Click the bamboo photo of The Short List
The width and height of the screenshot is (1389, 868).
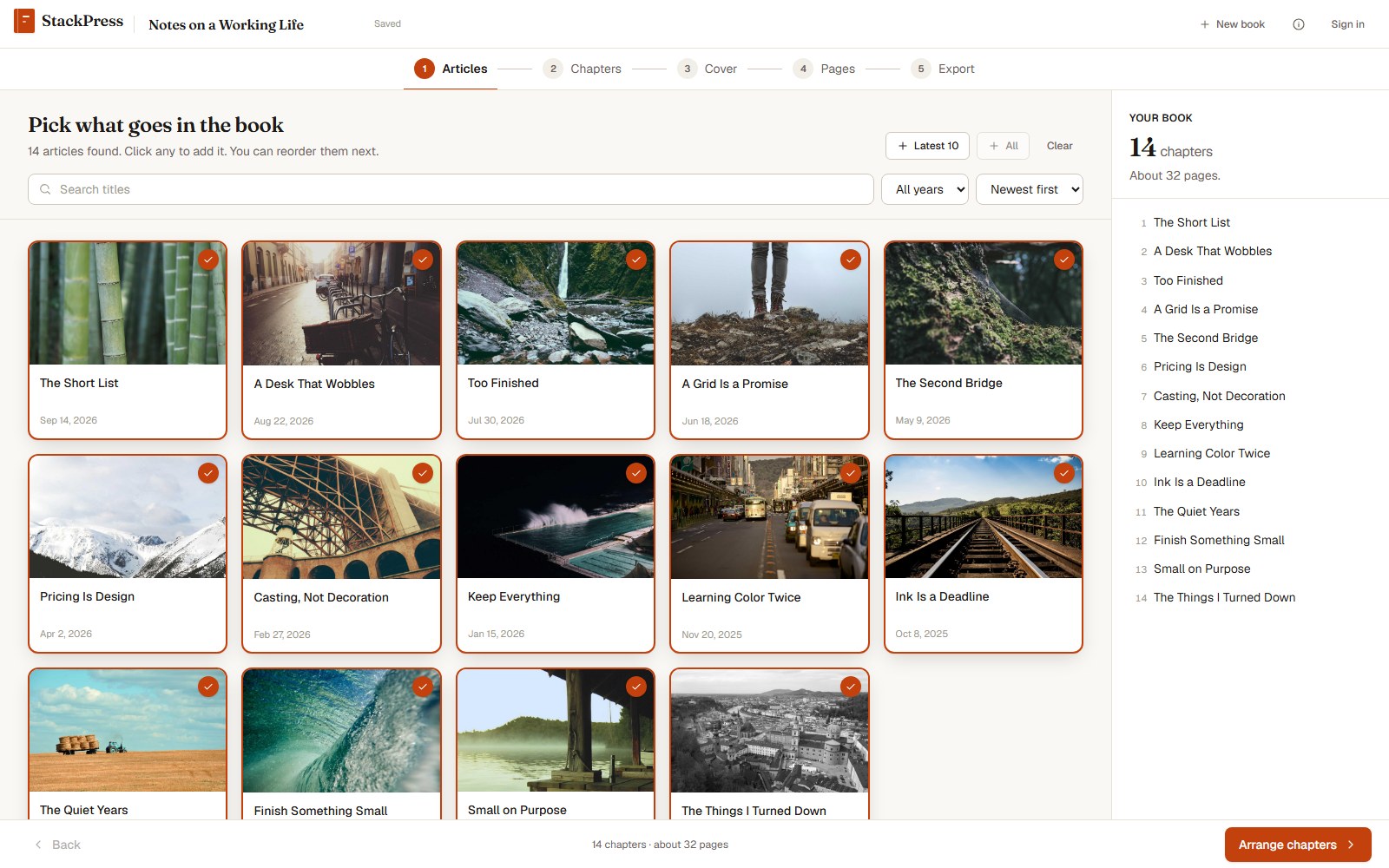pyautogui.click(x=128, y=304)
